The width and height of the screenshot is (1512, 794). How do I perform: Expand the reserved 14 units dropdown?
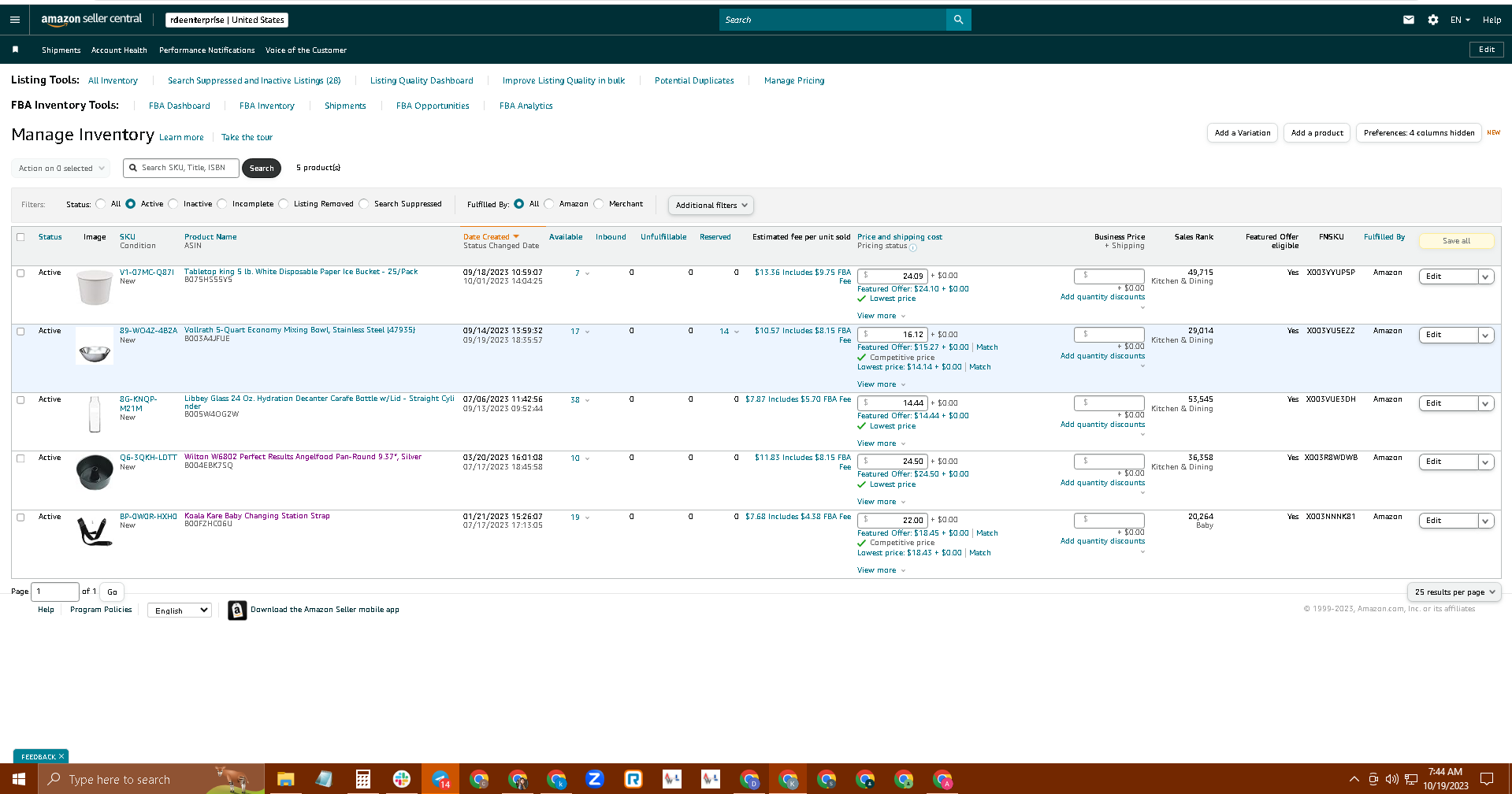(729, 332)
